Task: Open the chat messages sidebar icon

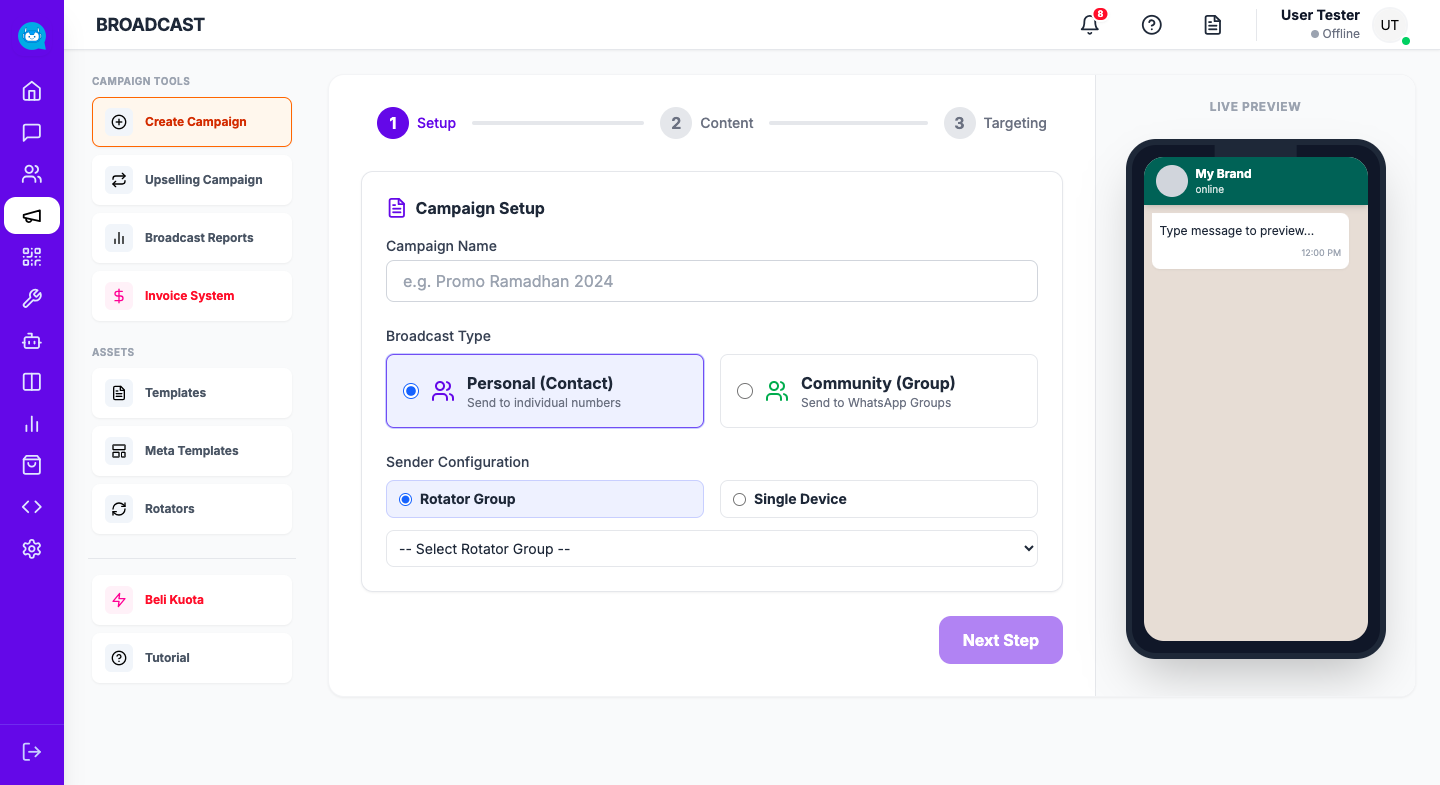Action: [x=32, y=133]
